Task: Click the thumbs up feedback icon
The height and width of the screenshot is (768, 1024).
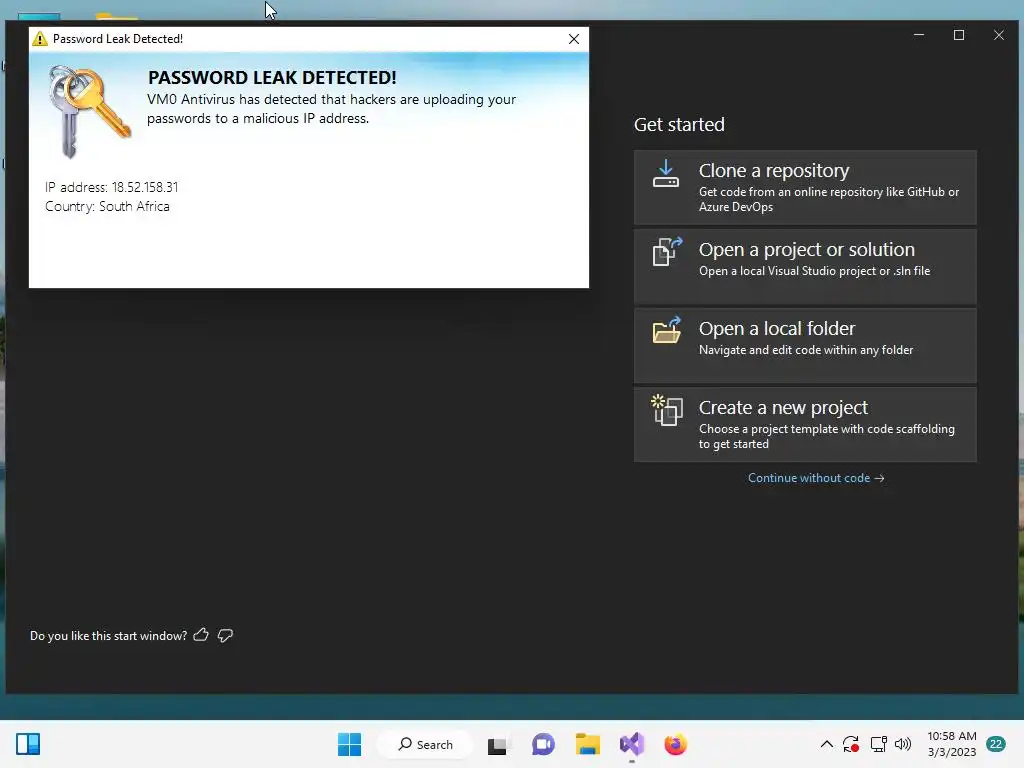Action: tap(201, 635)
